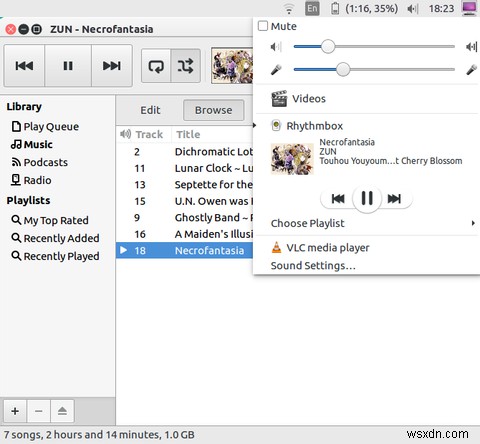
Task: Click the 18:23 clock in top panel
Action: 441,8
